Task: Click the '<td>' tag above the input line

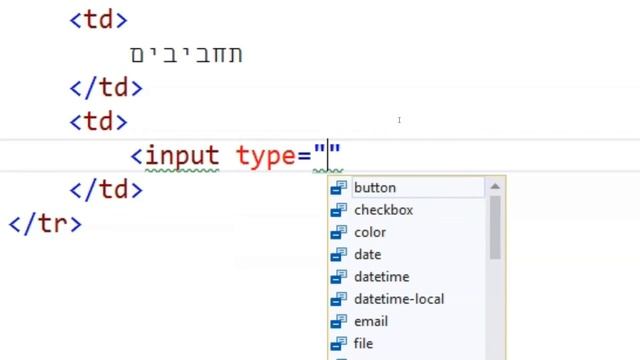Action: 98,122
